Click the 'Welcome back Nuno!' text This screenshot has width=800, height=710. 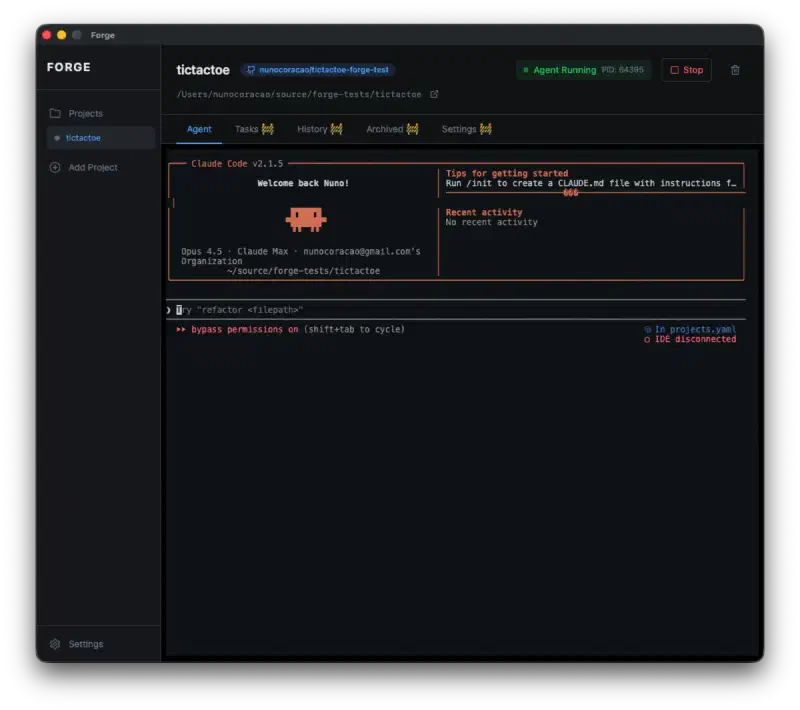click(x=303, y=183)
